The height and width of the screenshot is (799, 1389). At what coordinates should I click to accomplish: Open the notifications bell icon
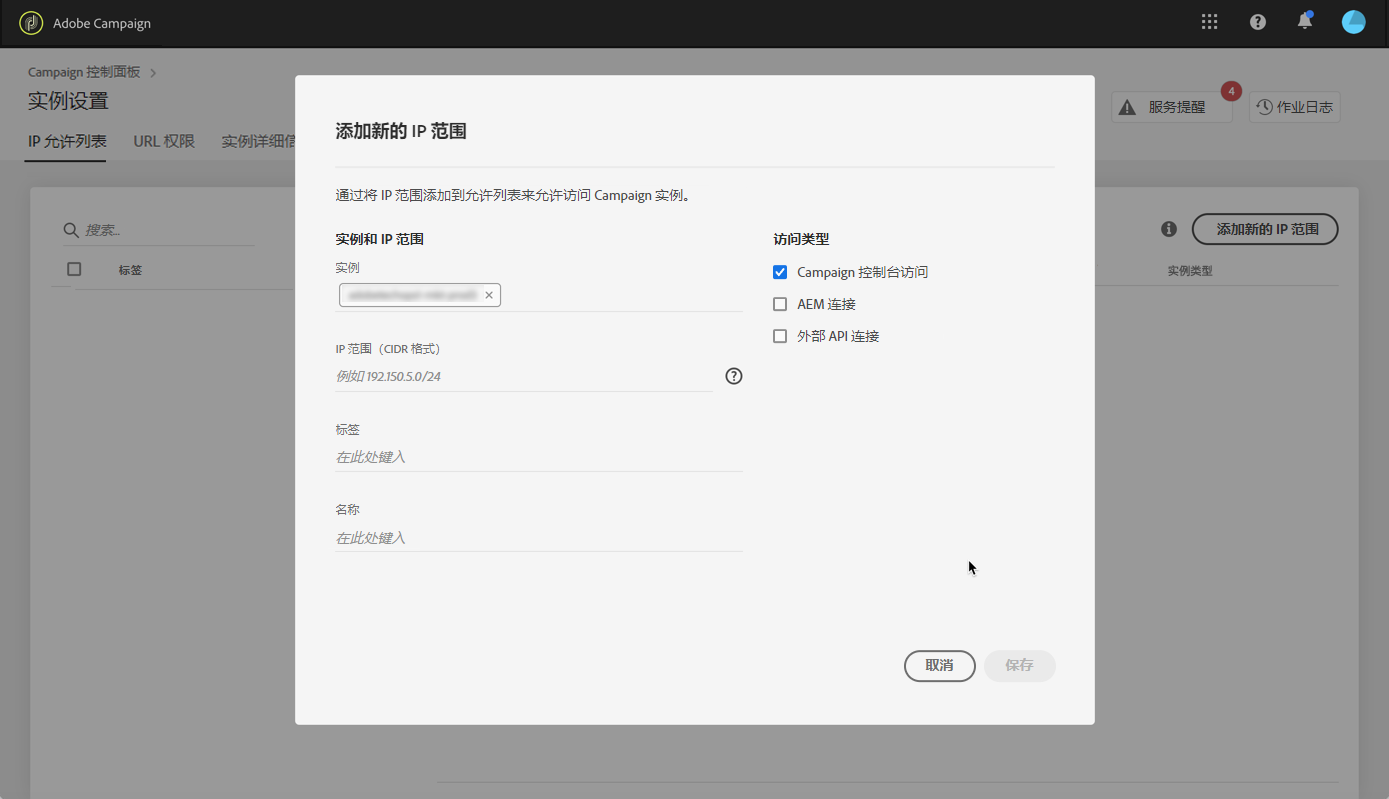(1305, 21)
